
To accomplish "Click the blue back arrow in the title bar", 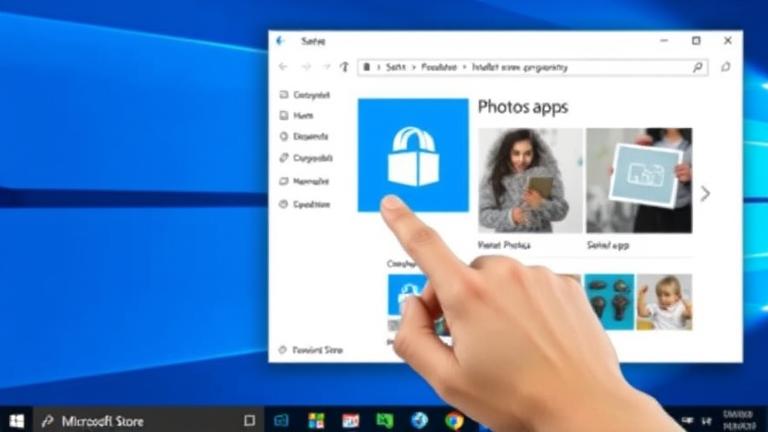I will tap(280, 41).
